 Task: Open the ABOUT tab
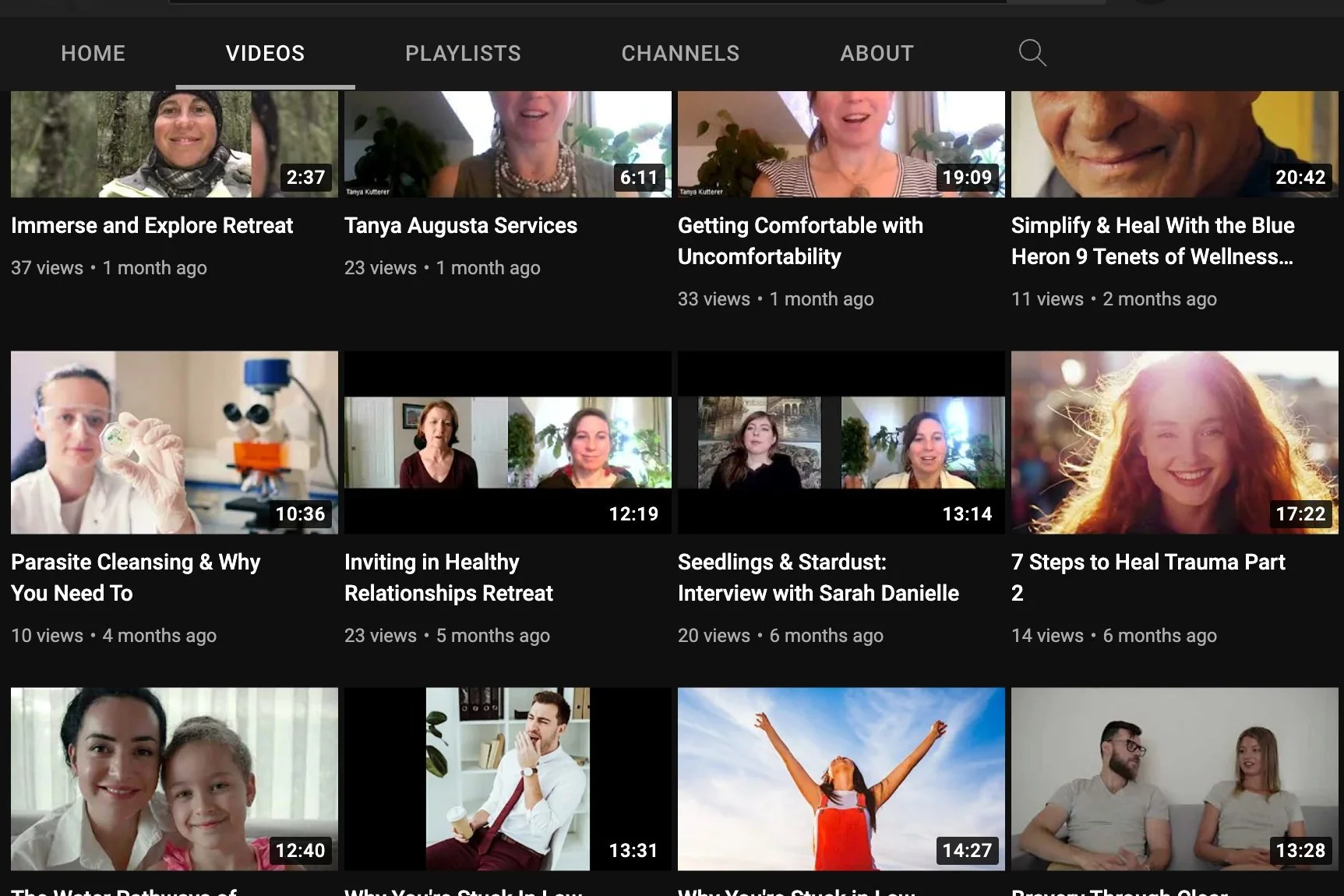[877, 53]
